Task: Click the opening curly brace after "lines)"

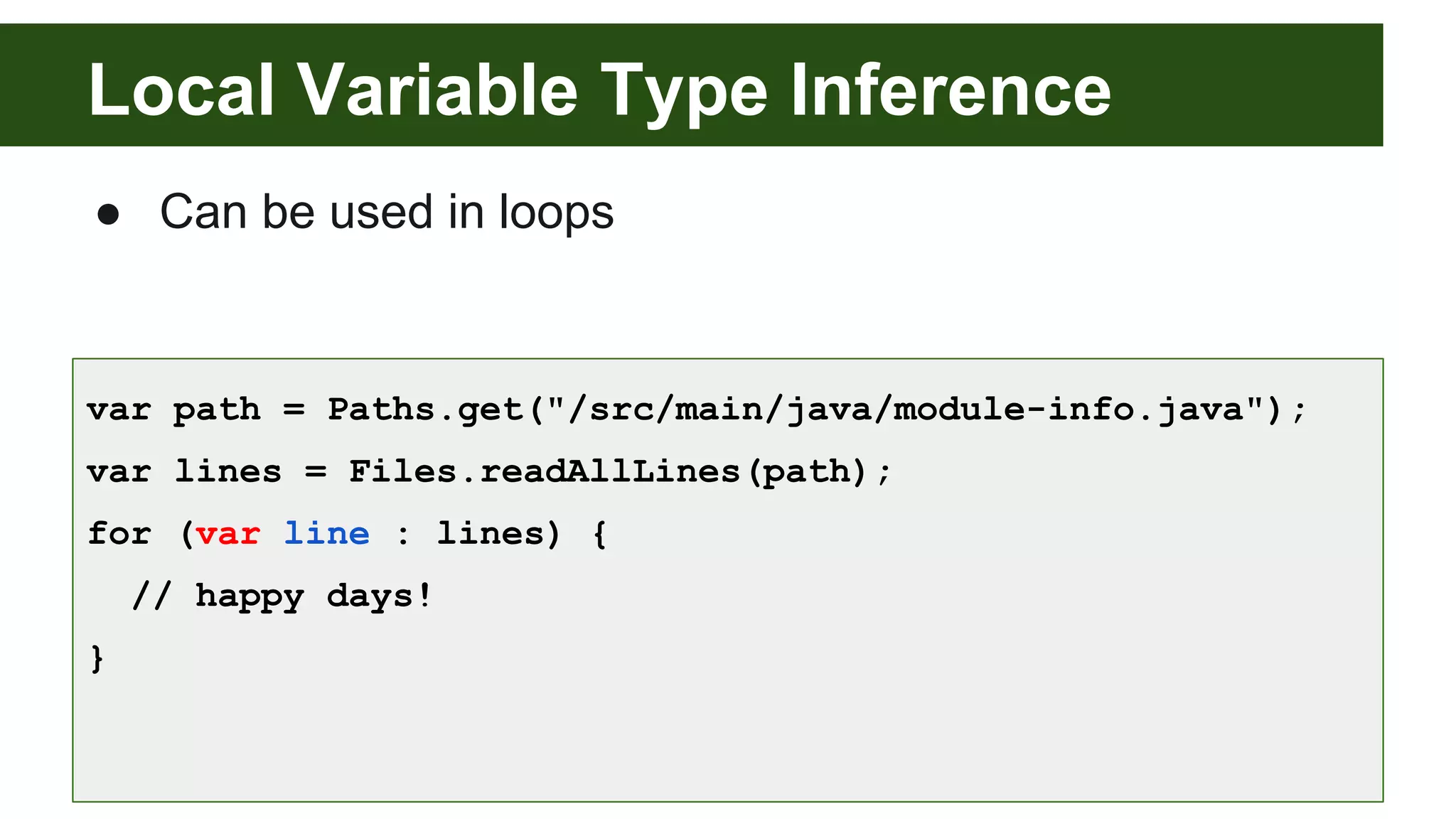Action: click(x=599, y=534)
